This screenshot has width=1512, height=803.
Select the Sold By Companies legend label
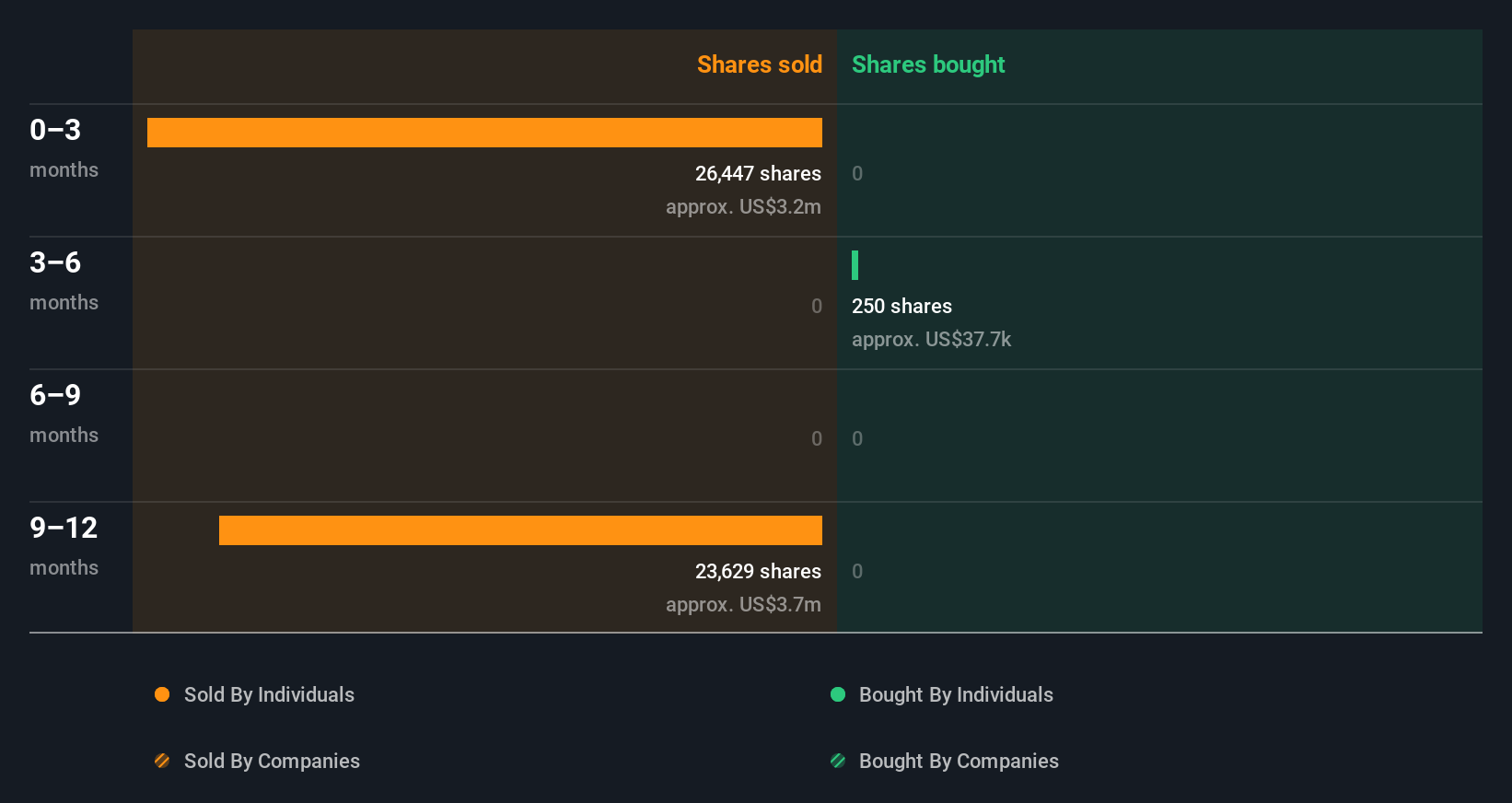272,762
